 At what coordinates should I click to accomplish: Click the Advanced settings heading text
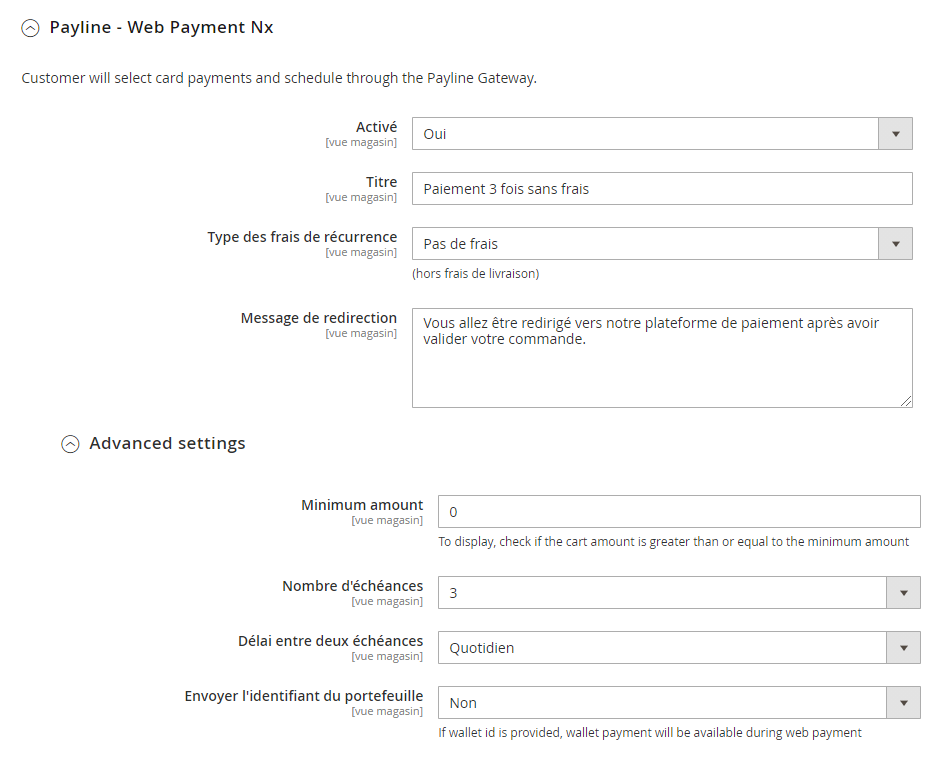(167, 443)
